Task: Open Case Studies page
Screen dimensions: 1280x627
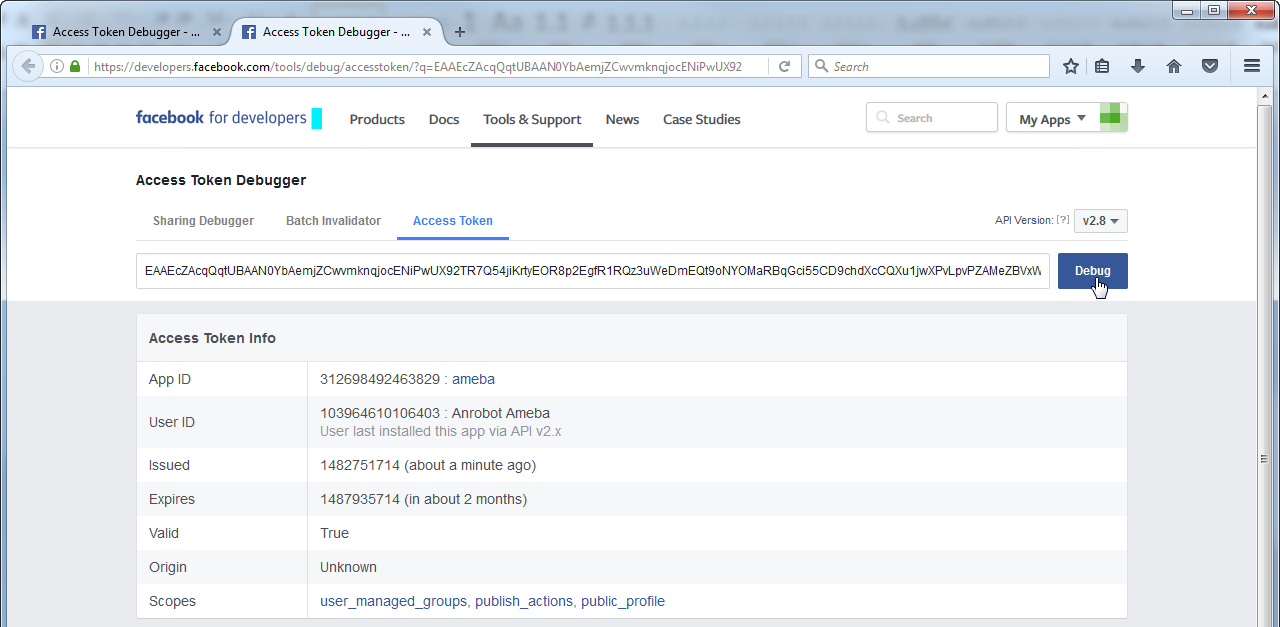Action: tap(702, 119)
